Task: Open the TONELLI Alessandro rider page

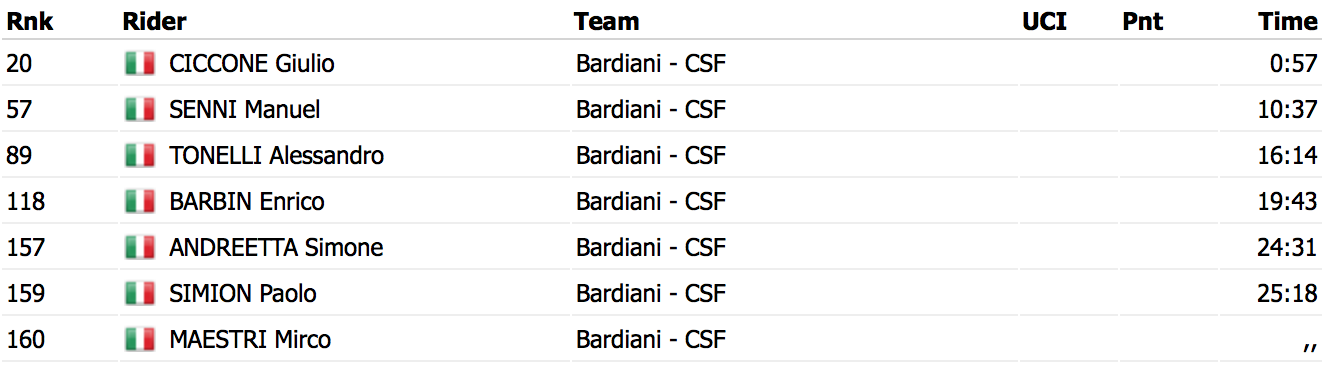Action: (277, 156)
